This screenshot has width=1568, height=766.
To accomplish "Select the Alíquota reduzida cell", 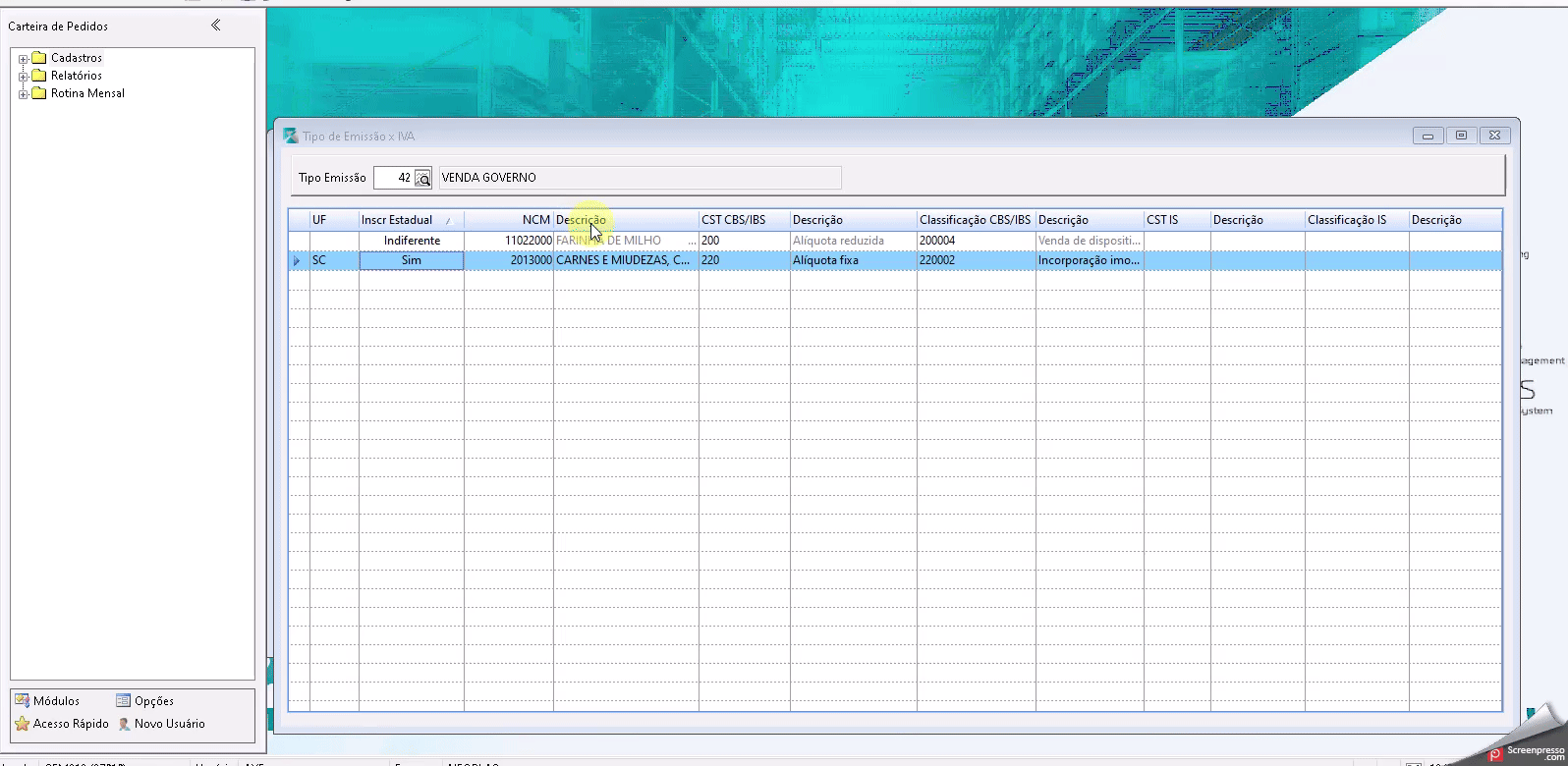I will tap(854, 241).
